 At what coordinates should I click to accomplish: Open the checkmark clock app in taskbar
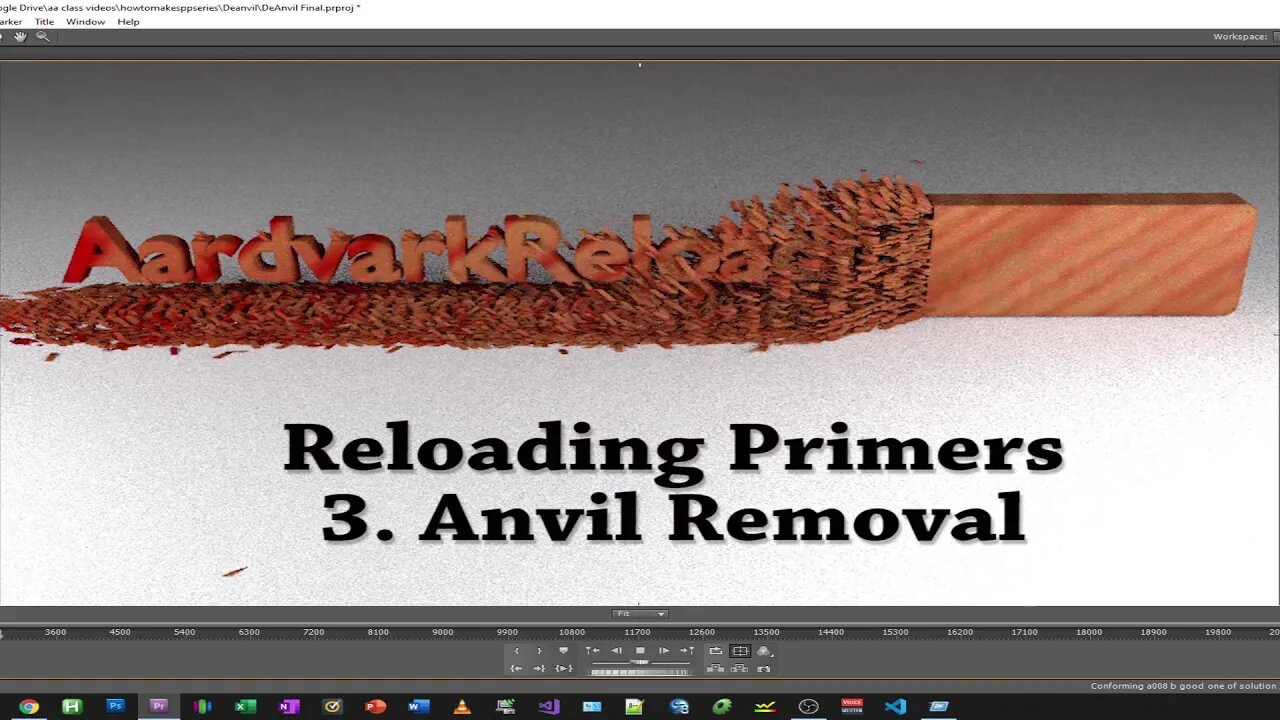coord(332,706)
